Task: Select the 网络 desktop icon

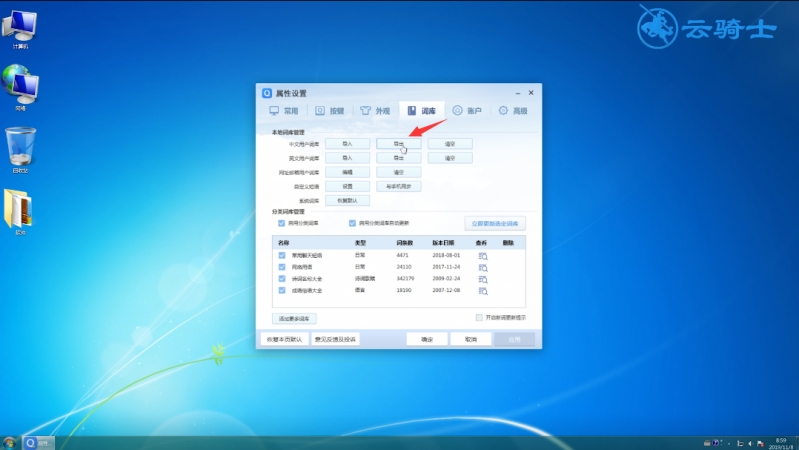Action: 20,88
